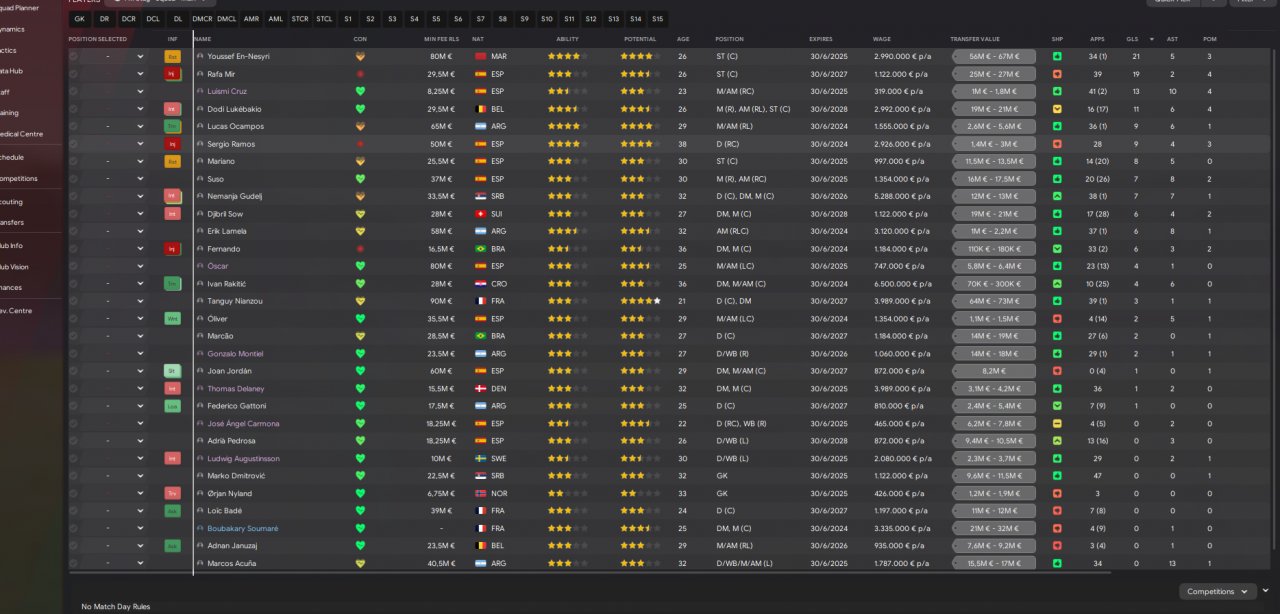Click the Inj injury icon for Rafa Mir
The width and height of the screenshot is (1280, 614).
point(172,74)
